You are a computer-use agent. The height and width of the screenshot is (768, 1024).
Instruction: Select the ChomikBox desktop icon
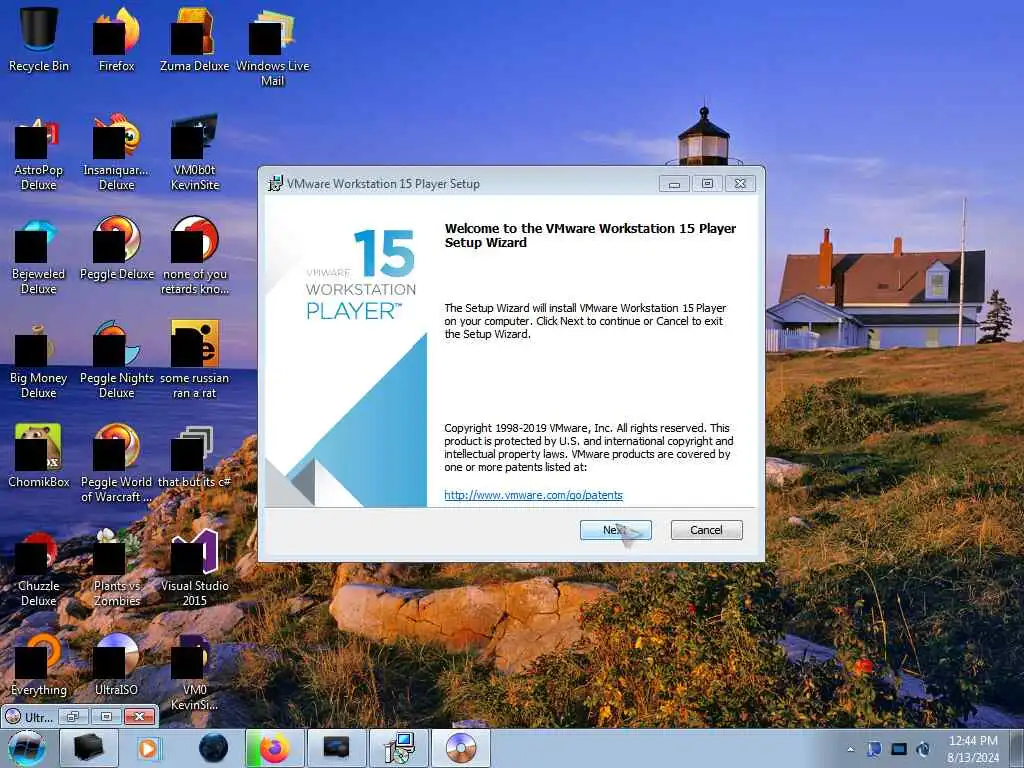39,456
